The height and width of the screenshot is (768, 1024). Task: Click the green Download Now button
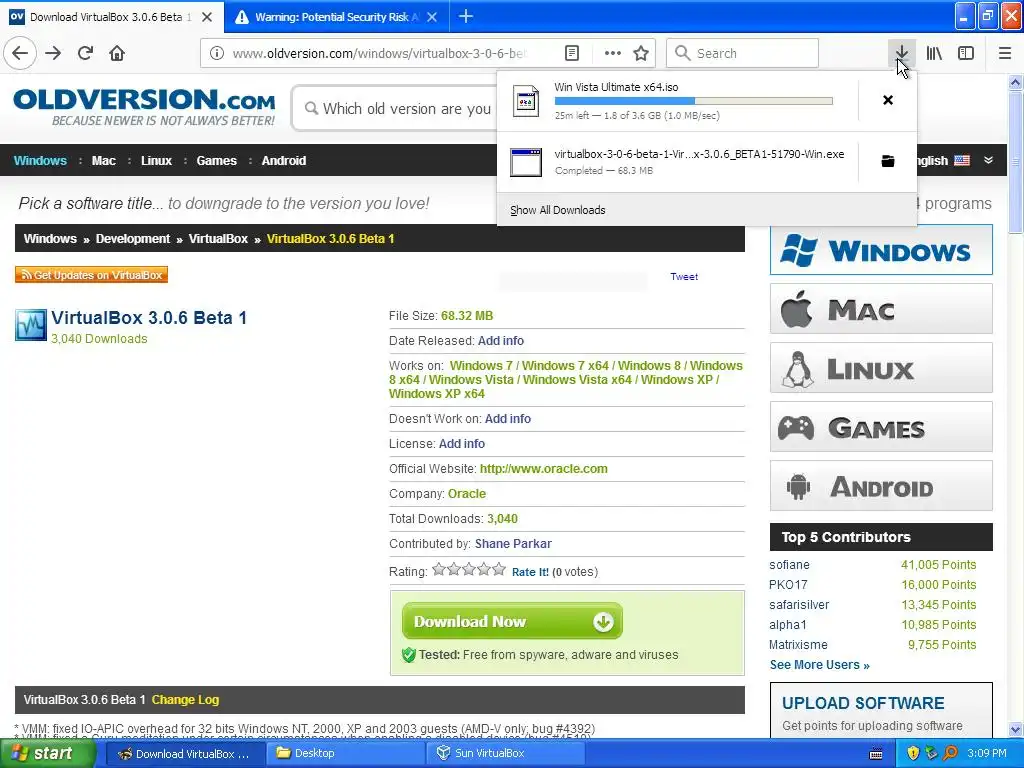tap(513, 621)
